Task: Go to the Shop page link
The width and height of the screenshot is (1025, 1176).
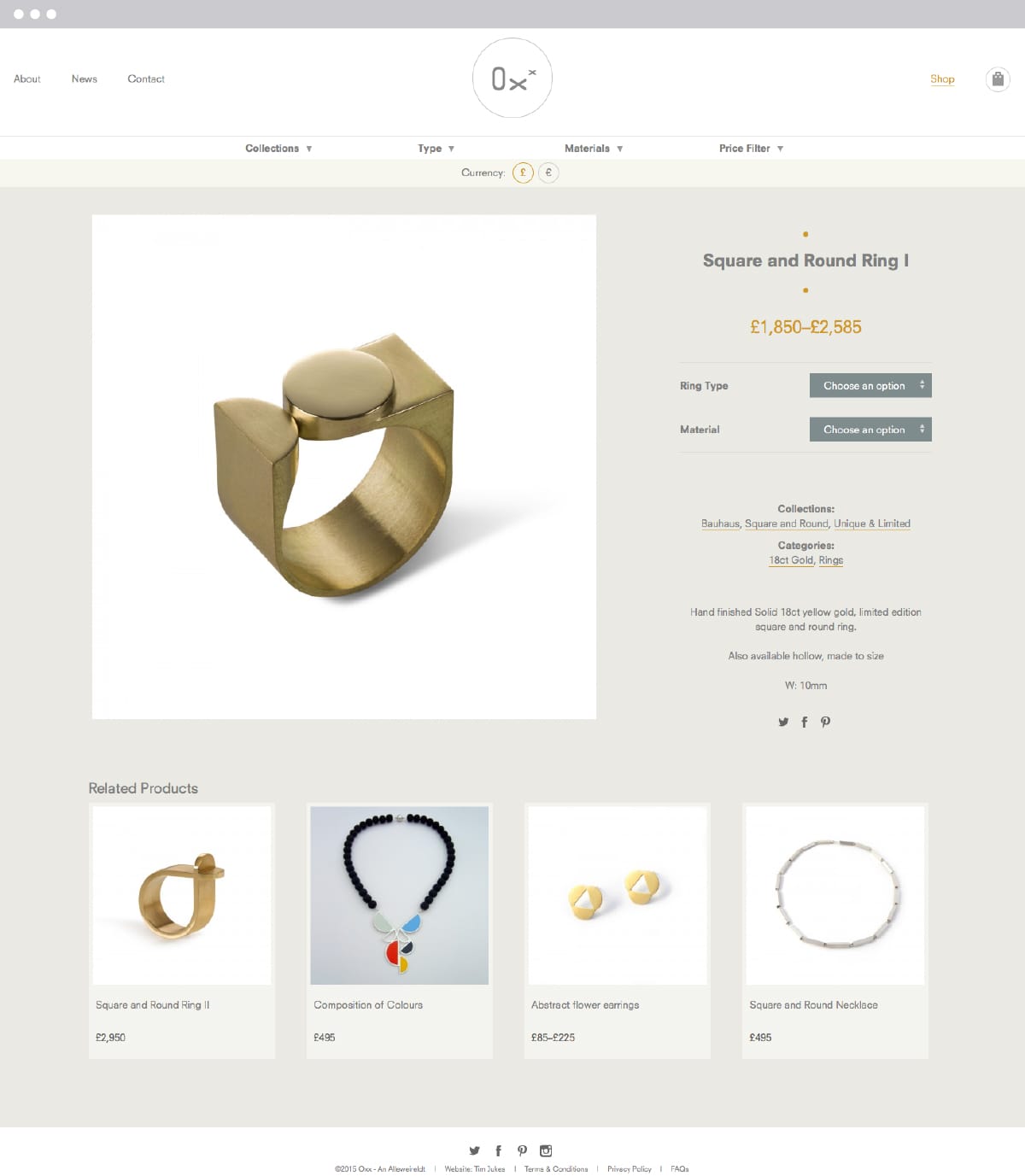Action: (x=942, y=79)
